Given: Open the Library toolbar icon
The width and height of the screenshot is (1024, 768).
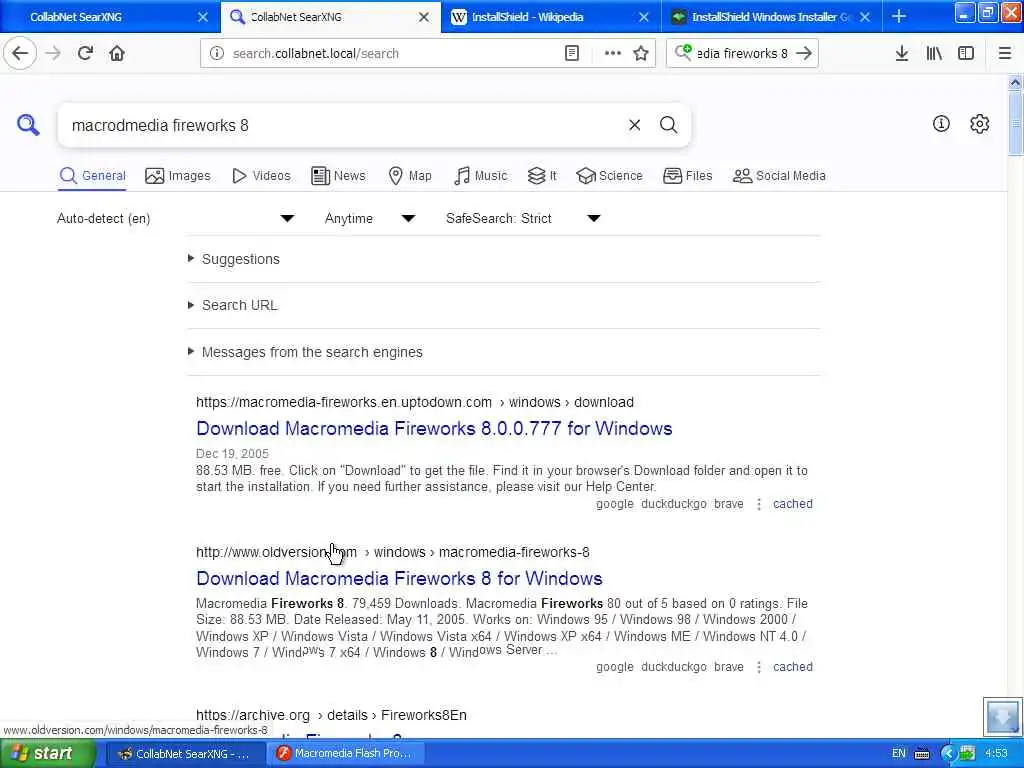Looking at the screenshot, I should 934,53.
